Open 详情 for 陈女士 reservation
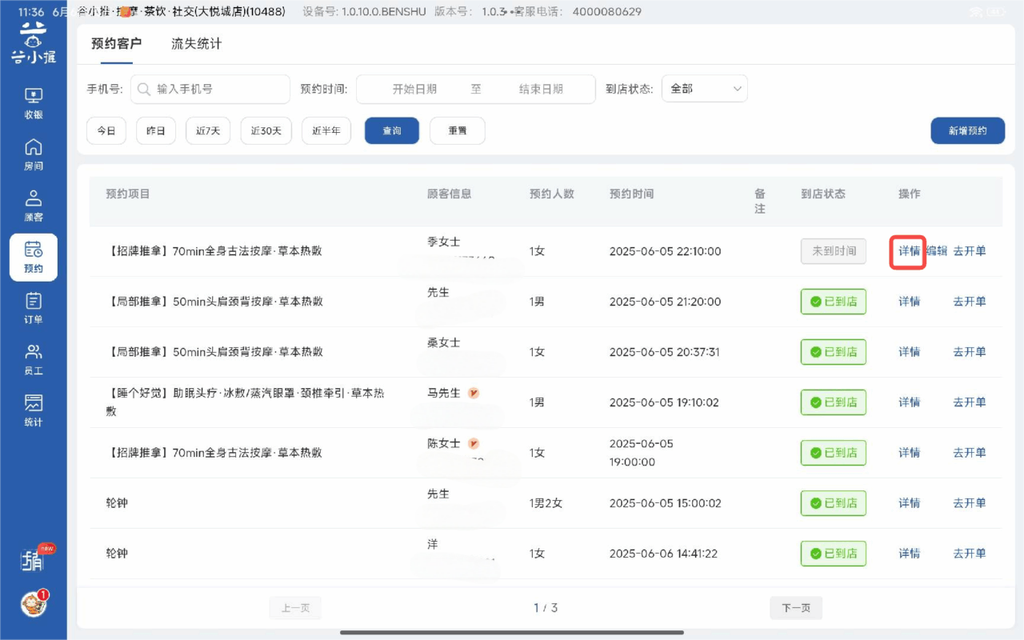 [x=908, y=453]
